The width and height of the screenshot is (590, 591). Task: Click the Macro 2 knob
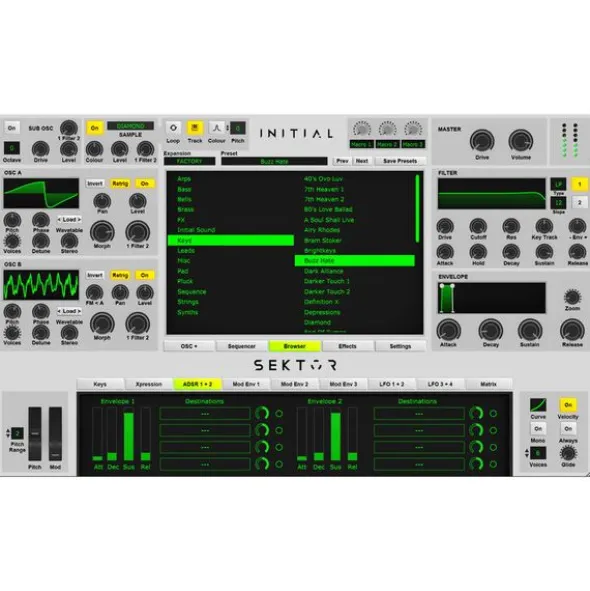387,129
